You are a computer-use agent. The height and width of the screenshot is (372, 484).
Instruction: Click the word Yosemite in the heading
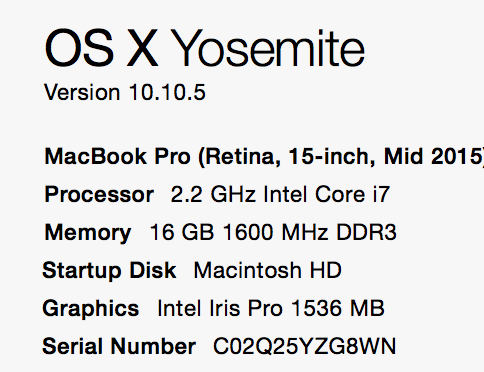tap(269, 48)
